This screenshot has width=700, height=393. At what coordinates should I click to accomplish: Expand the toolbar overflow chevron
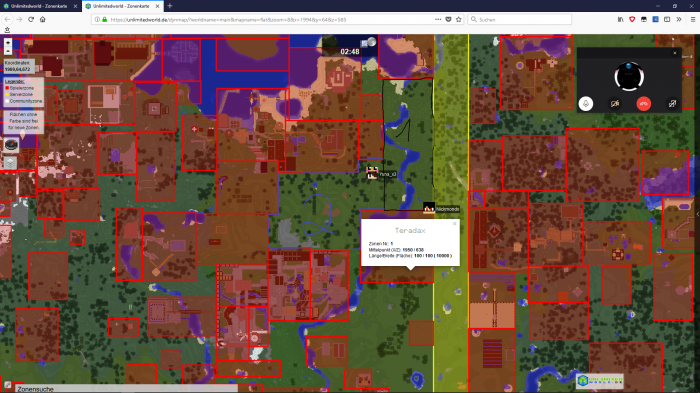(679, 19)
